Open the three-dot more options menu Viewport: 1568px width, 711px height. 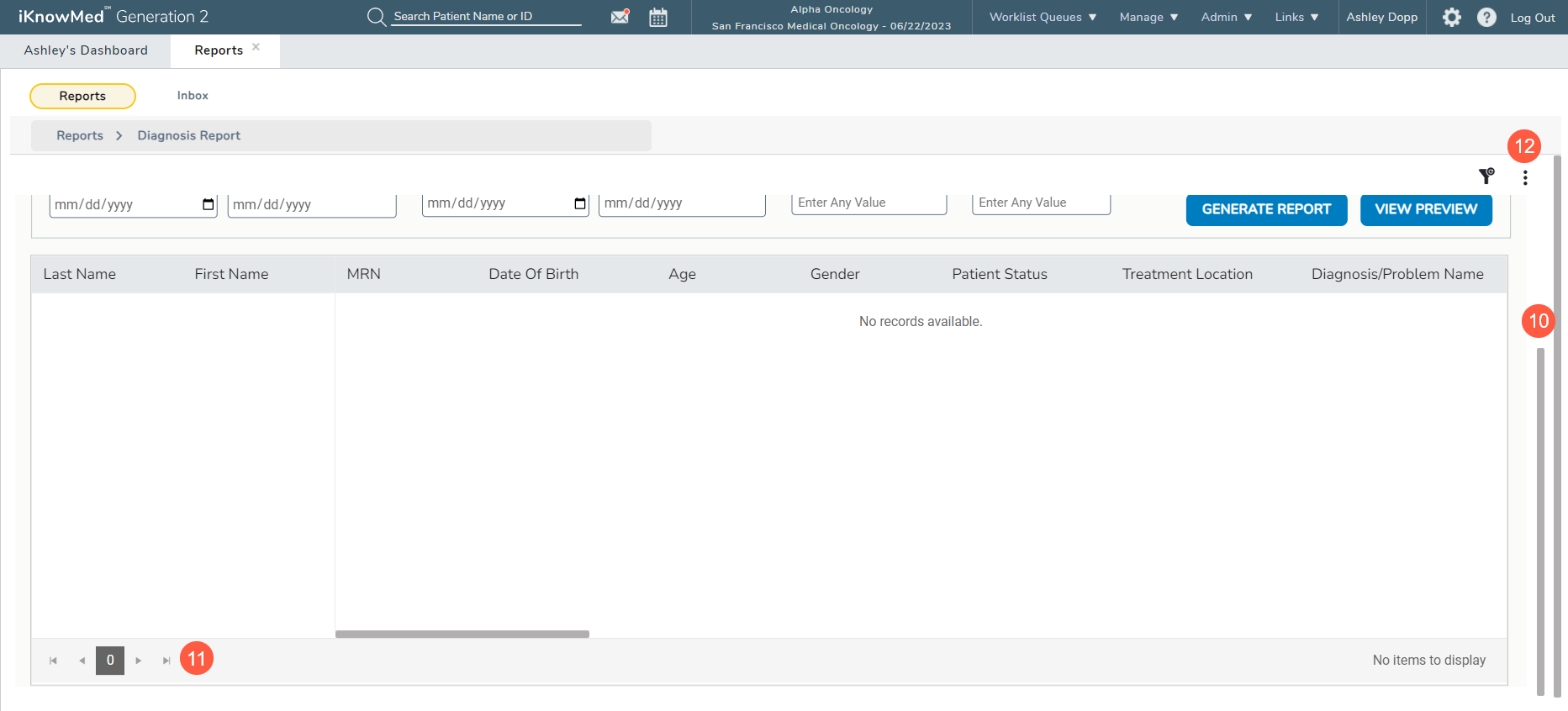coord(1525,177)
